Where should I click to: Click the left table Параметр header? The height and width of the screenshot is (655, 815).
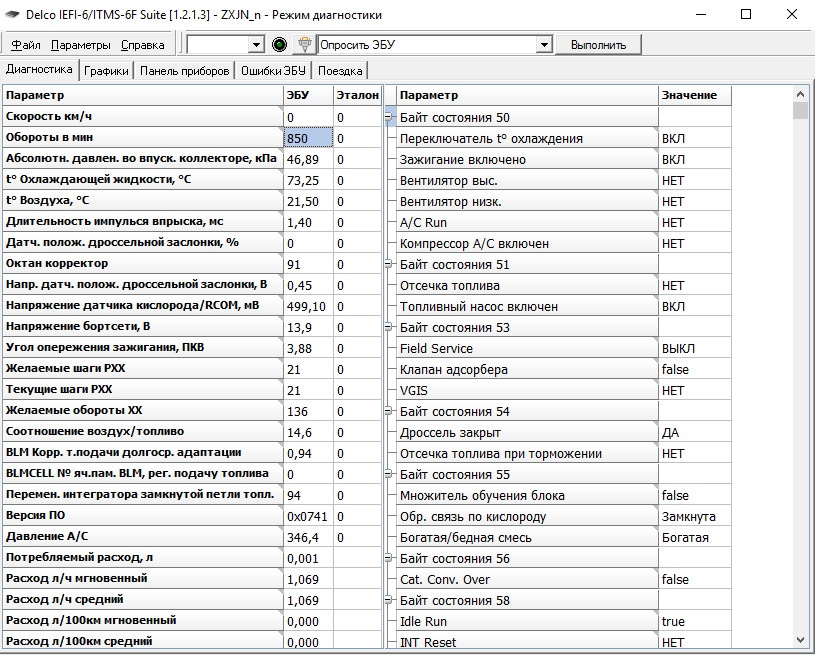(143, 95)
